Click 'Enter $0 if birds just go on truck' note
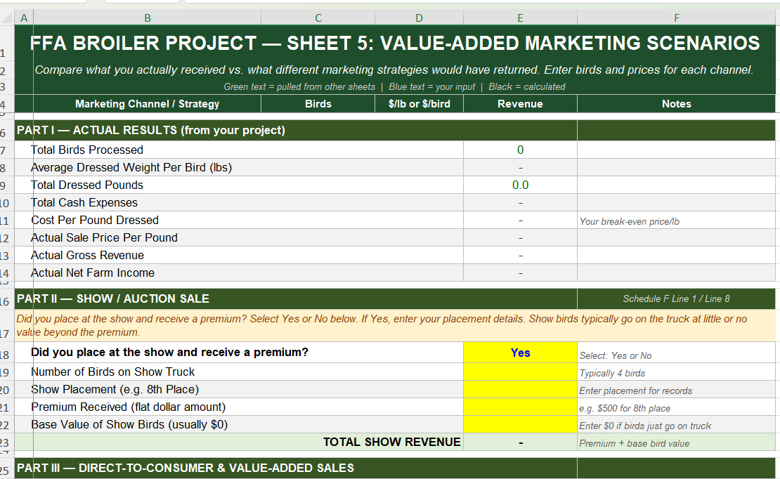This screenshot has height=479, width=780. (x=645, y=426)
